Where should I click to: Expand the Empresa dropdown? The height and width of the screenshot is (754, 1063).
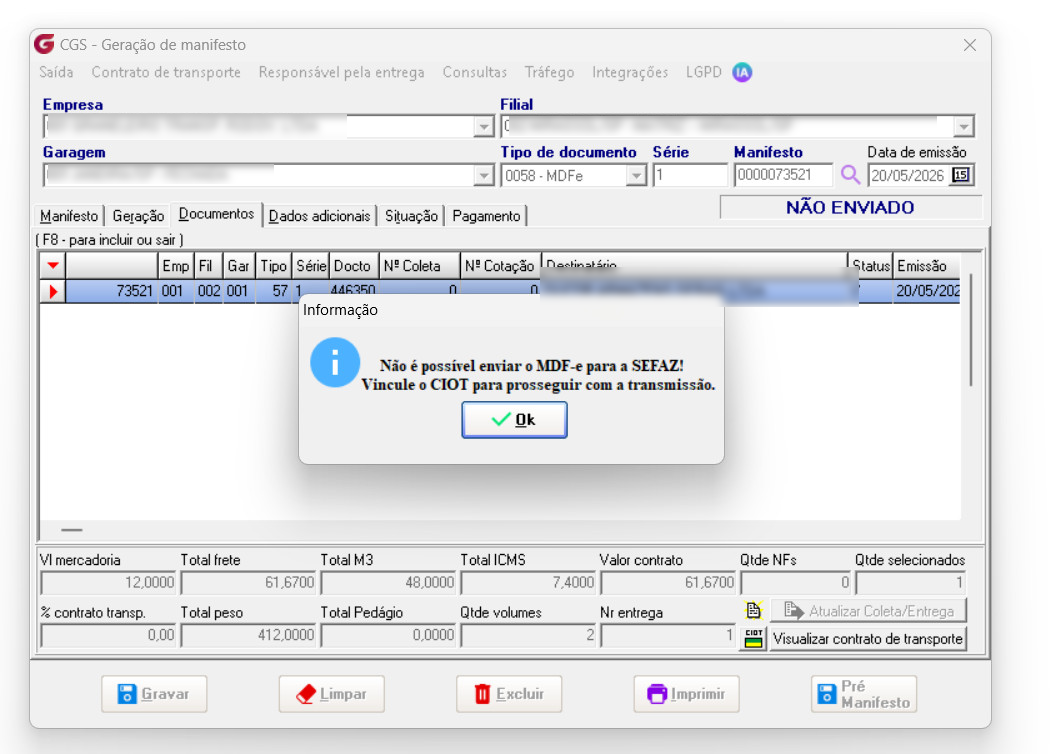(483, 127)
